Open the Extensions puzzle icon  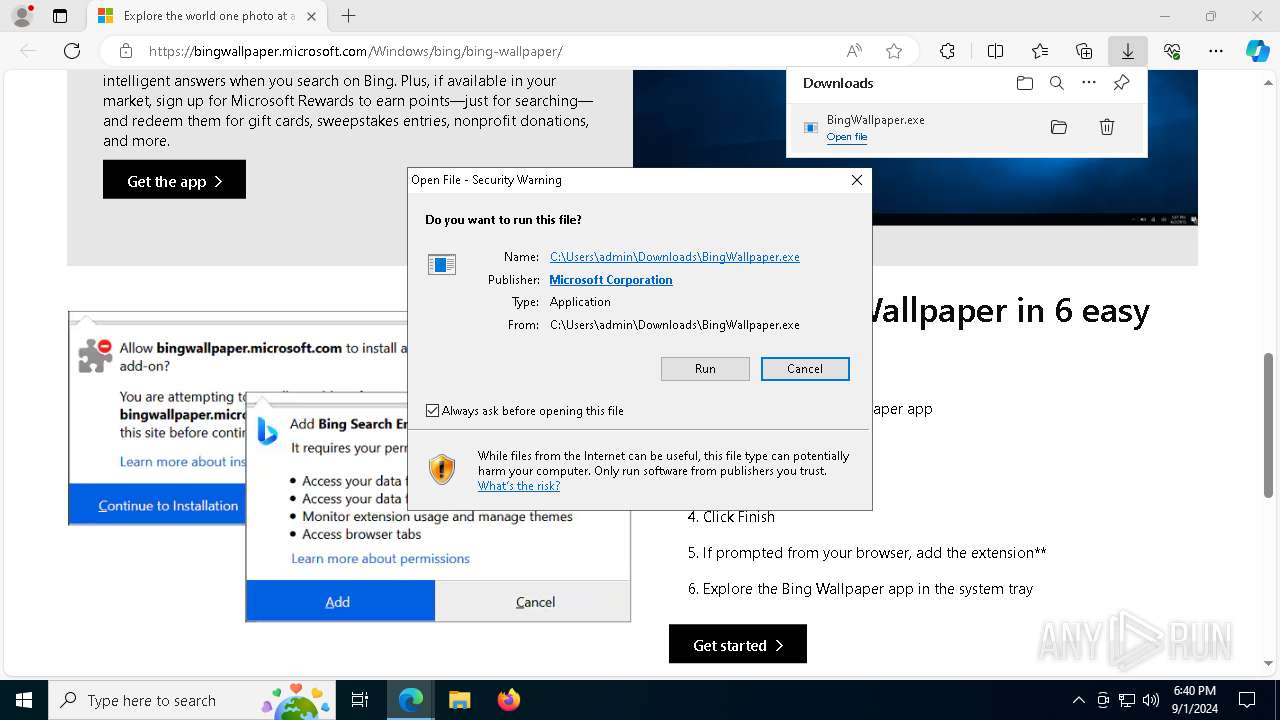point(947,51)
